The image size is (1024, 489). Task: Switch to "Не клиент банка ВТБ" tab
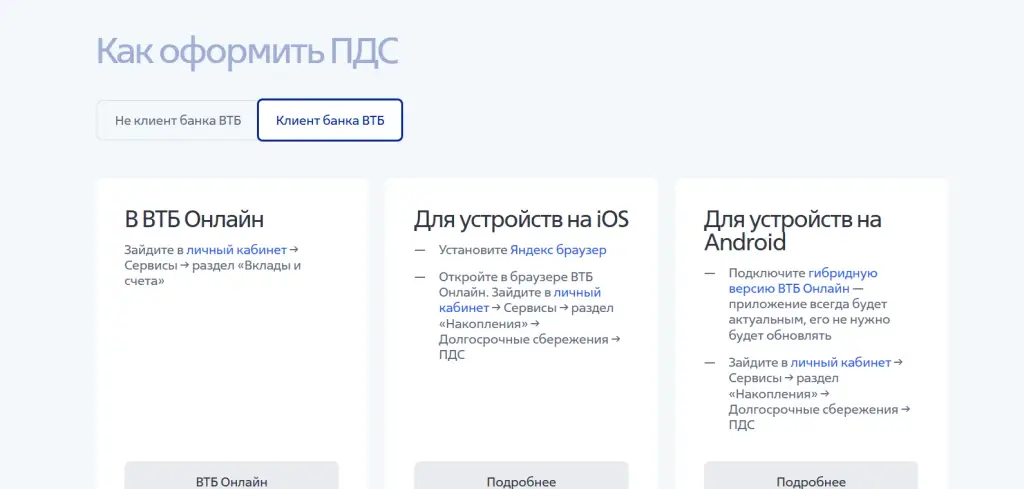click(178, 120)
